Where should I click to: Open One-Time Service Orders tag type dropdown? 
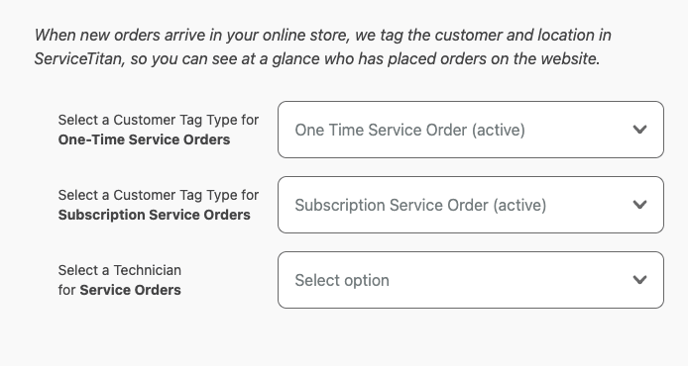click(470, 129)
